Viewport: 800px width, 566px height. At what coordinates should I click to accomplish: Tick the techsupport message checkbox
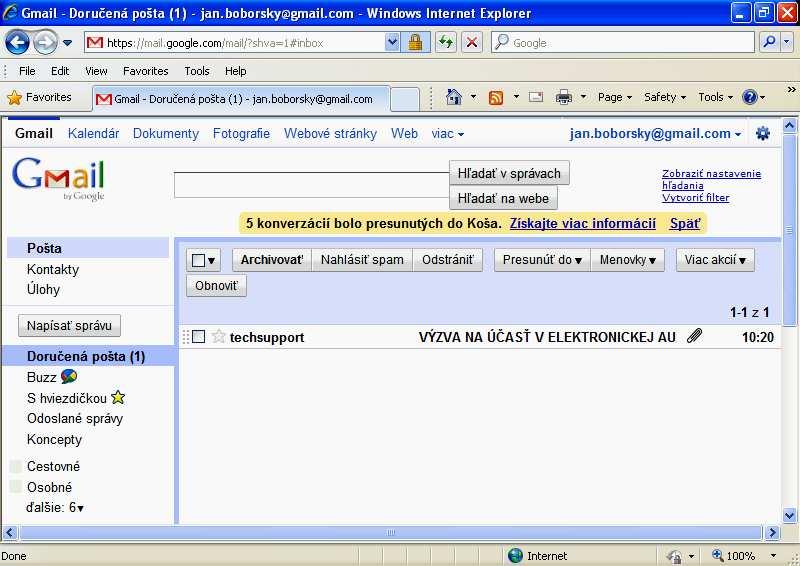tap(198, 337)
